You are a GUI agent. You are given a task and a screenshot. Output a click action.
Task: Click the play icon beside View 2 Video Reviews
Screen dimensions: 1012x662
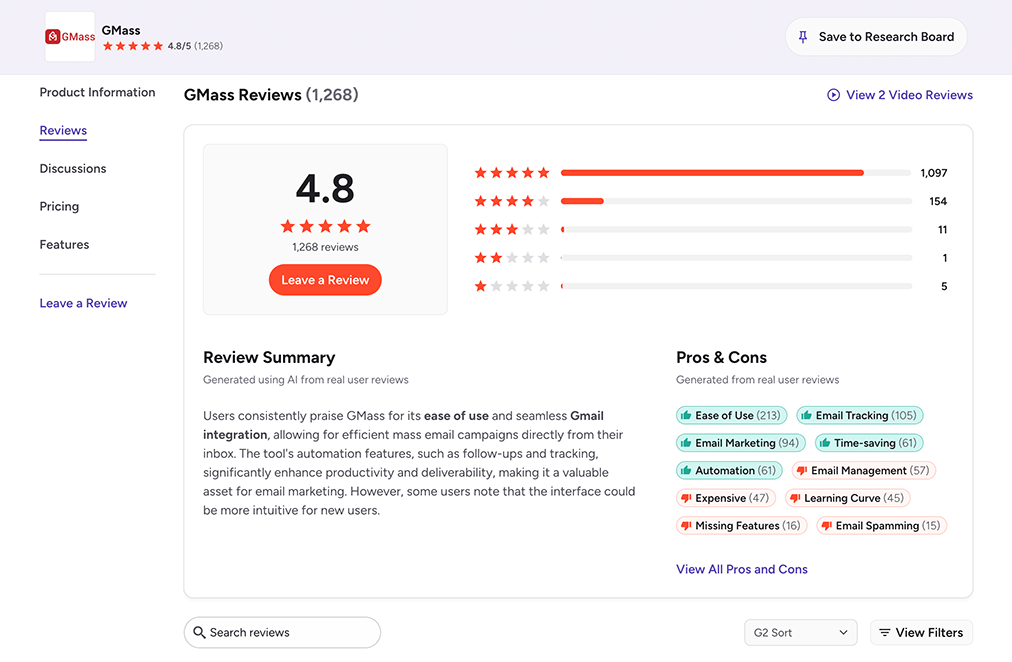click(833, 95)
